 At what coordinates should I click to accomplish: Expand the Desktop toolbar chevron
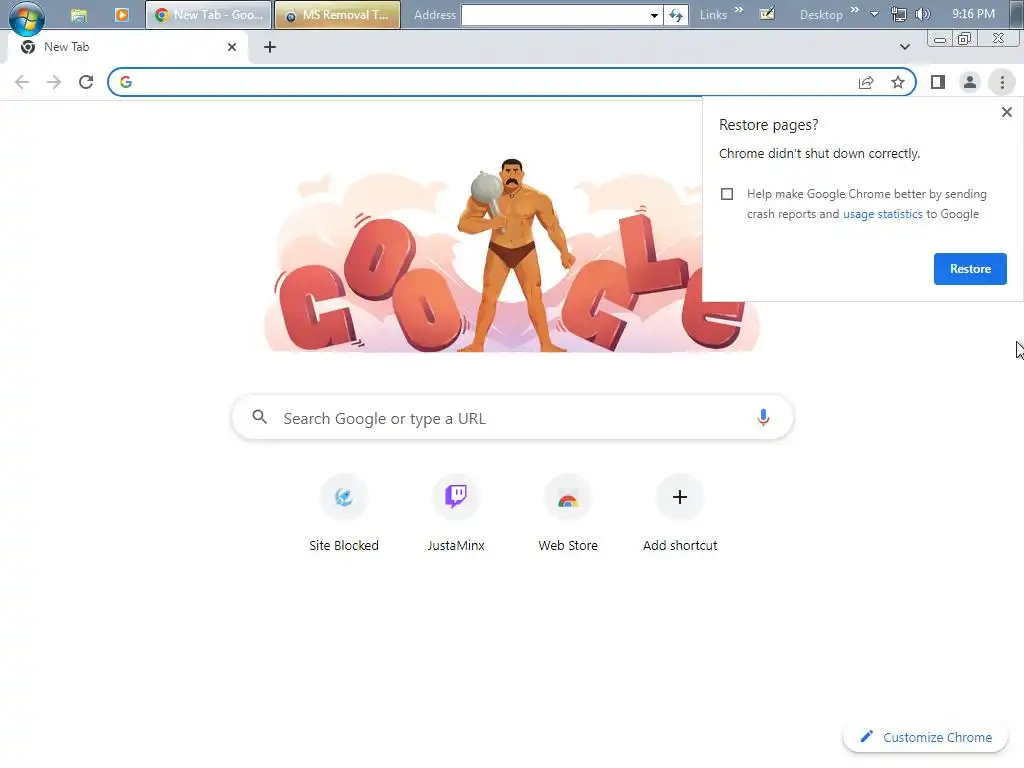point(854,10)
